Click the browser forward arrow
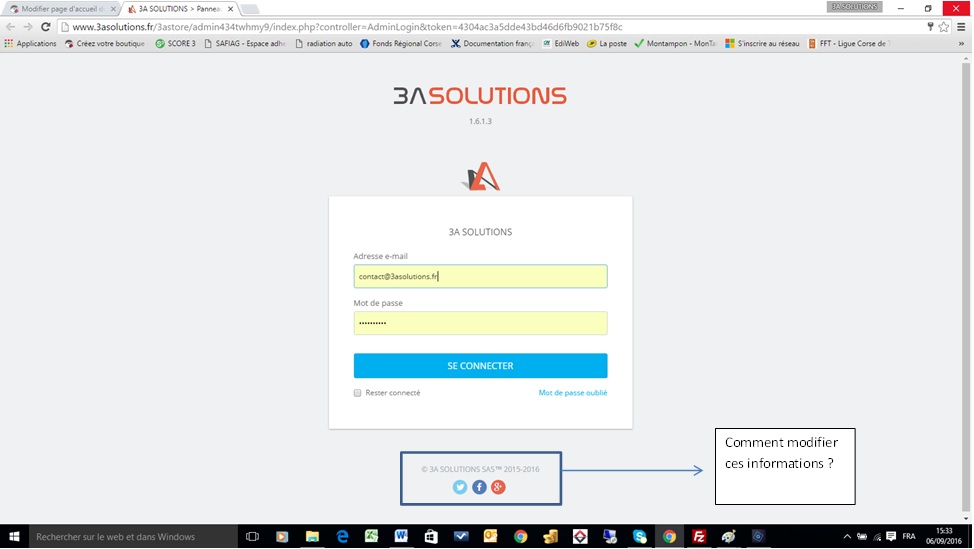Image resolution: width=974 pixels, height=549 pixels. [x=27, y=27]
